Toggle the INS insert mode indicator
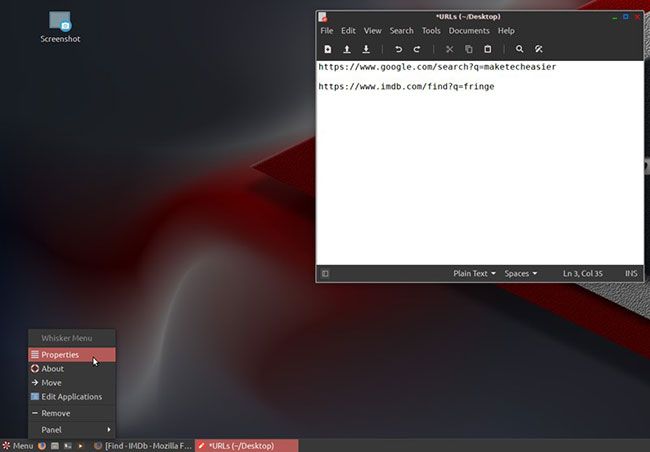650x452 pixels. [631, 274]
